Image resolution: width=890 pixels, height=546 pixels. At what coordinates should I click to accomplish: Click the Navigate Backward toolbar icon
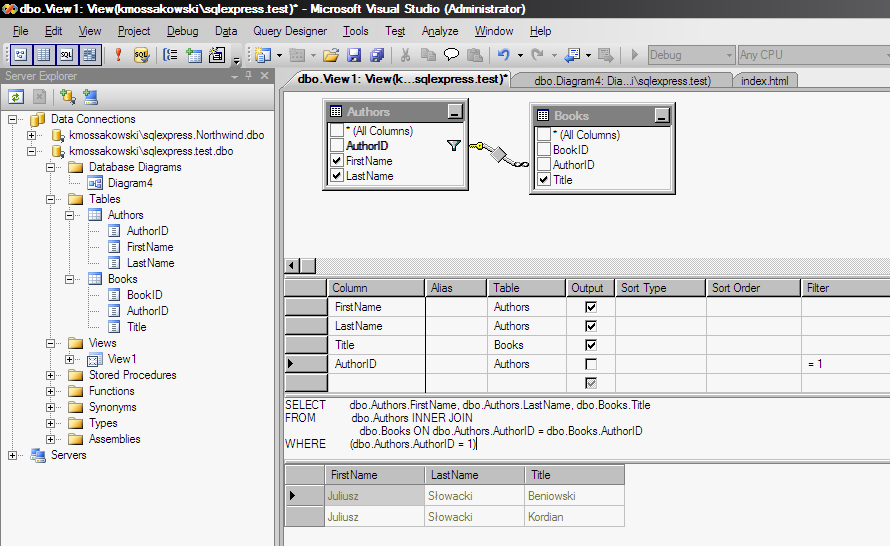coord(572,55)
